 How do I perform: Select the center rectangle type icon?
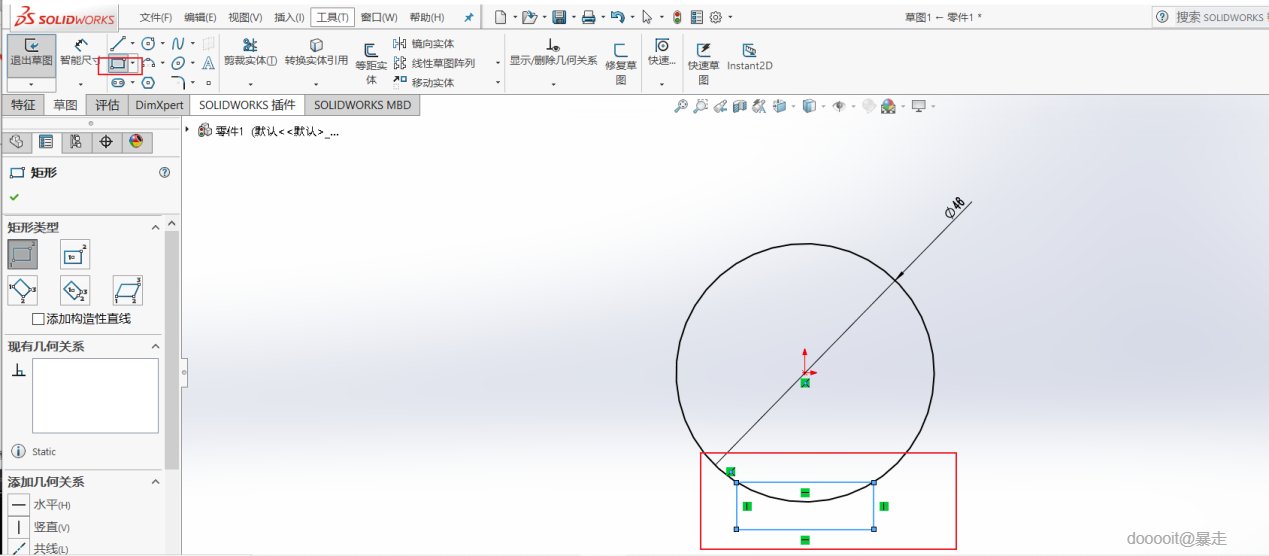pos(75,254)
